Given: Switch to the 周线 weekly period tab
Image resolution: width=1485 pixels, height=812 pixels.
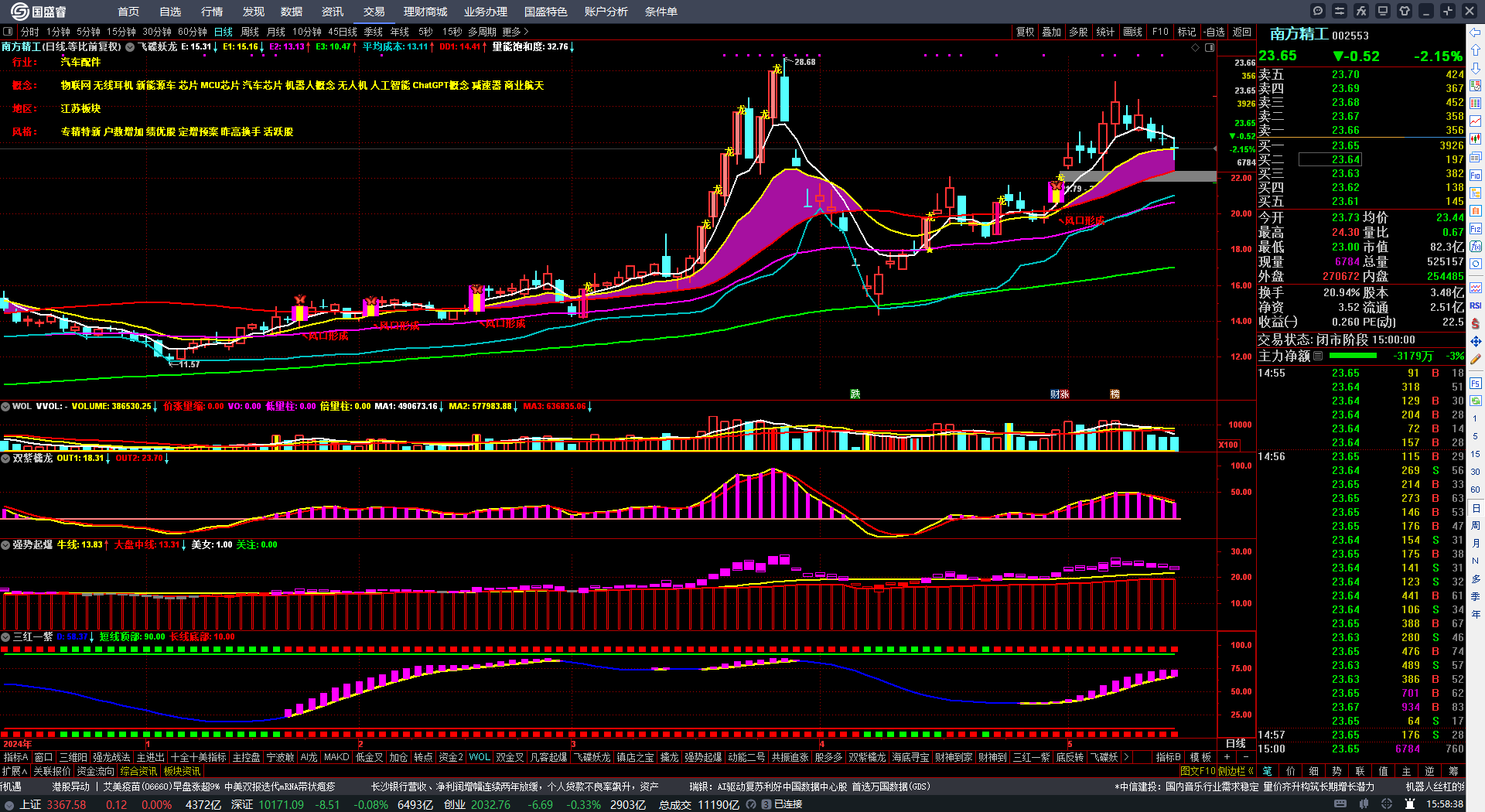Looking at the screenshot, I should point(250,32).
